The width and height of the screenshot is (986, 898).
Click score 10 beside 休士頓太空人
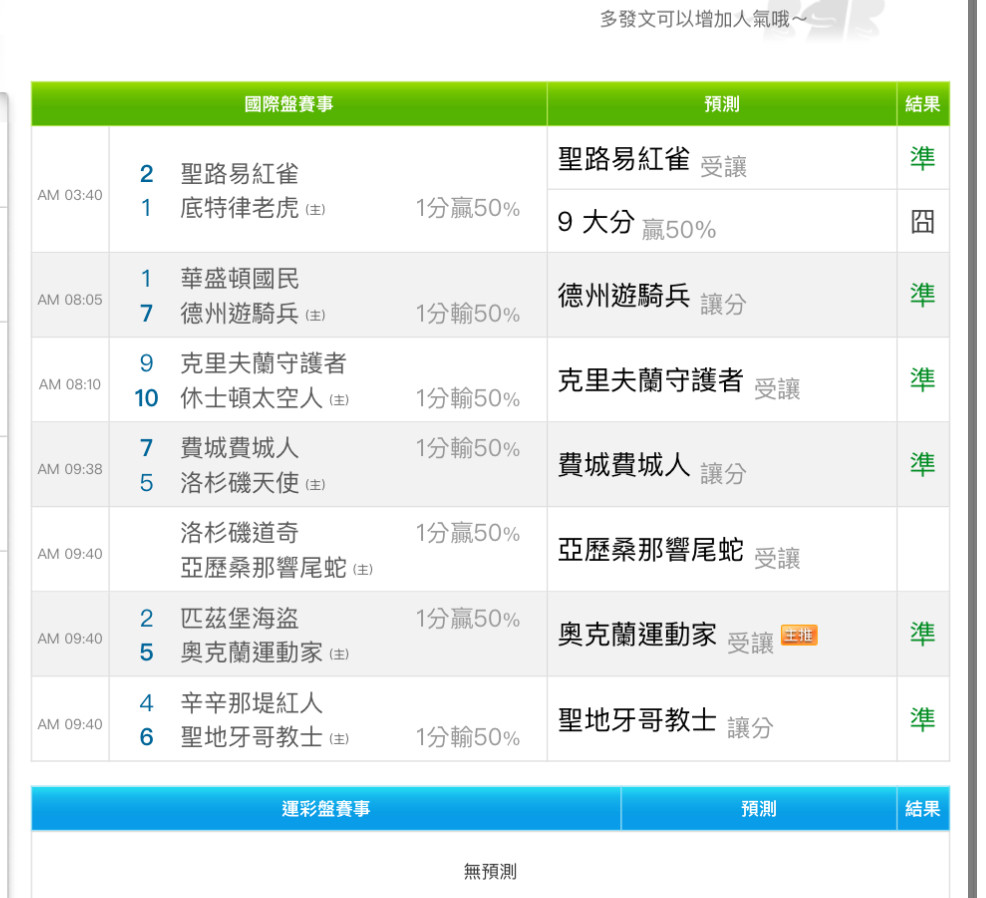[x=146, y=398]
